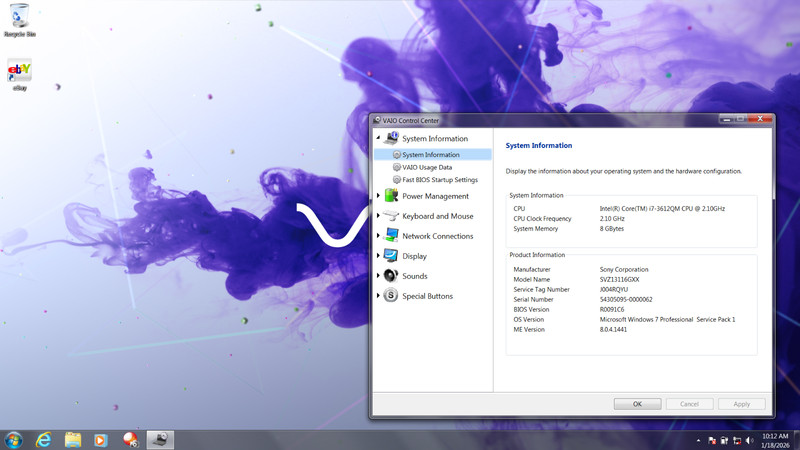Expand the Keyboard and Mouse group
Image resolution: width=800 pixels, height=450 pixels.
click(x=378, y=216)
